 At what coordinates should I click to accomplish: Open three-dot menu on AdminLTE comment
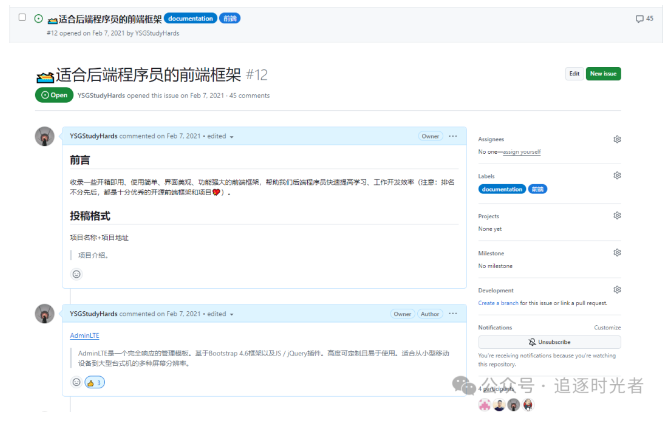pyautogui.click(x=453, y=314)
